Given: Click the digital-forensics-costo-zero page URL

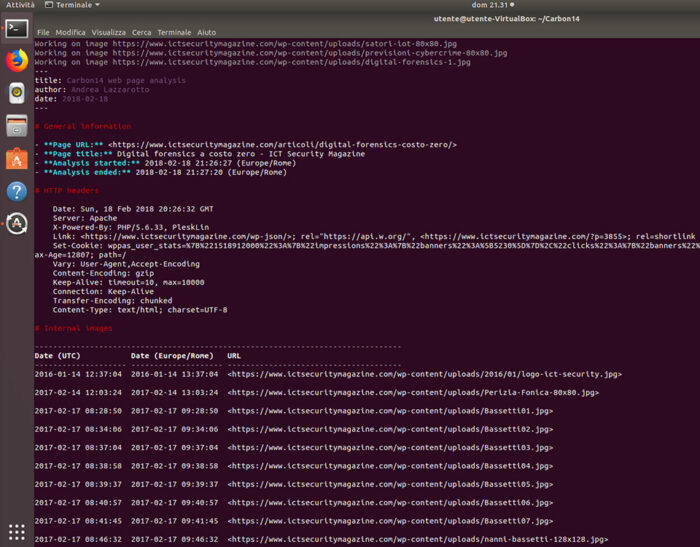Looking at the screenshot, I should [283, 145].
